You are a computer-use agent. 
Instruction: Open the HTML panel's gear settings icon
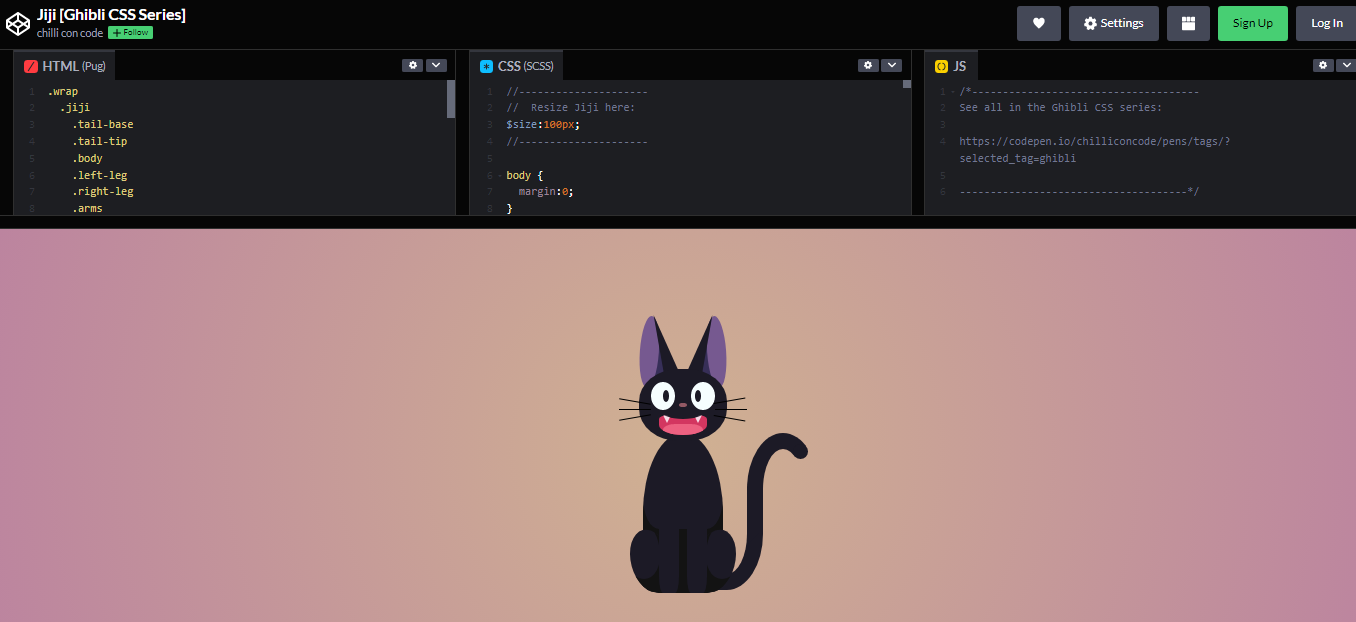tap(412, 64)
